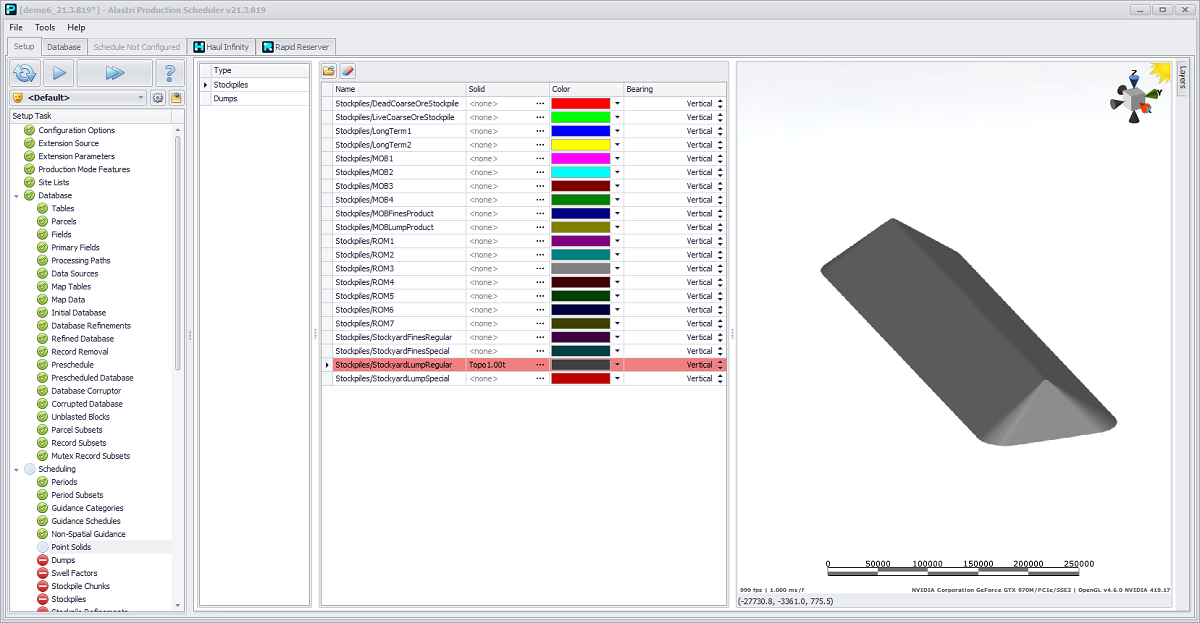Click the sun lighting icon in 3D viewport

click(x=1160, y=72)
